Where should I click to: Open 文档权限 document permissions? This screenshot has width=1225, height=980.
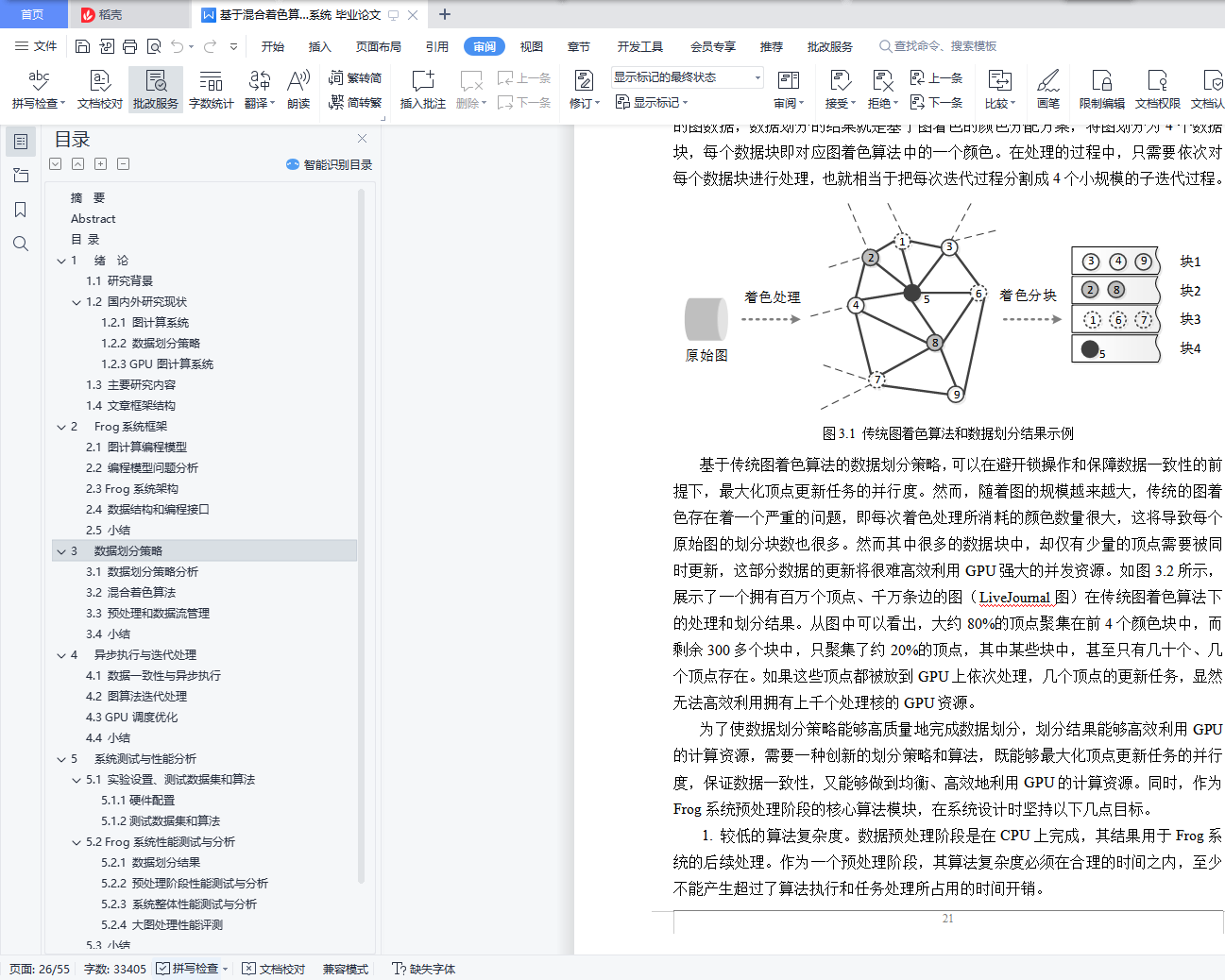click(1158, 90)
